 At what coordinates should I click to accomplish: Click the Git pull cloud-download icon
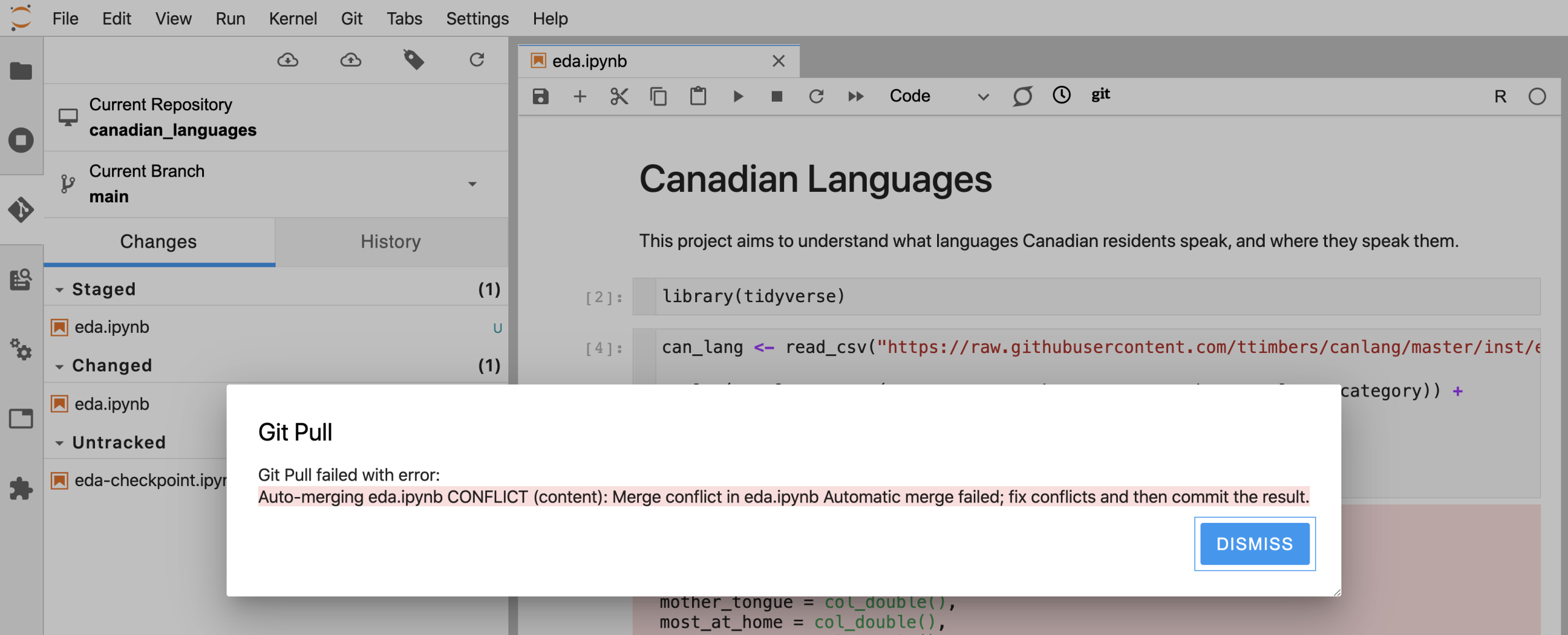[x=287, y=60]
